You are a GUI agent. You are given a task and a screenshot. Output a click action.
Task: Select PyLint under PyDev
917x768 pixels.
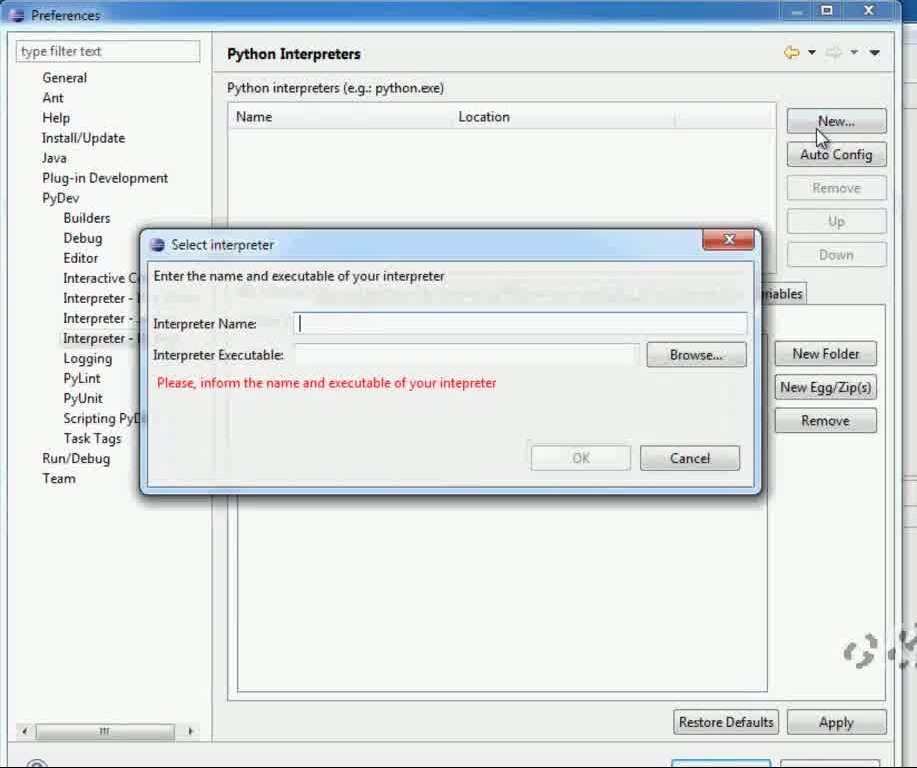[82, 378]
